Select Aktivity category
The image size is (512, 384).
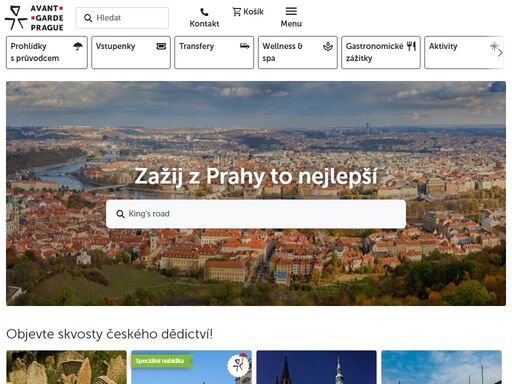tap(464, 52)
